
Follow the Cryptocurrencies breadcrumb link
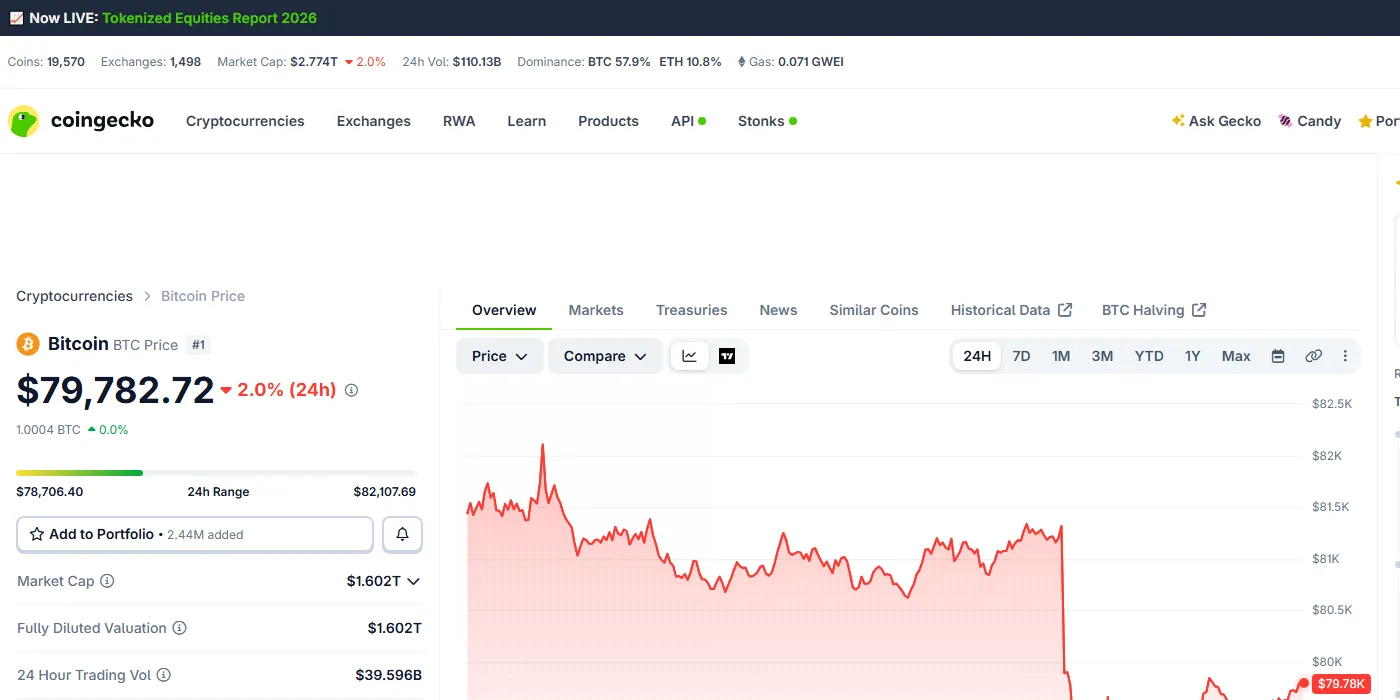(74, 296)
